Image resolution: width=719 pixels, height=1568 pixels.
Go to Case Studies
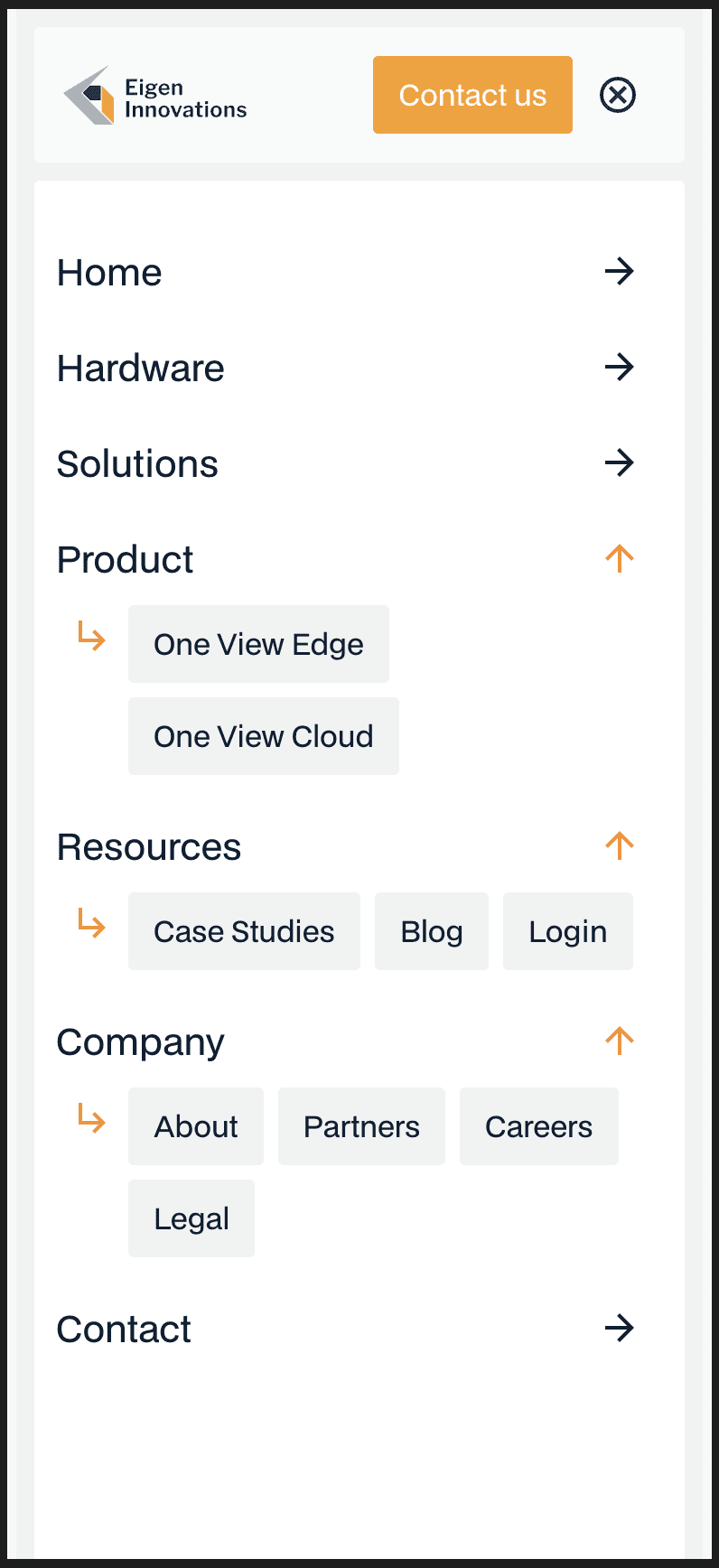244,931
